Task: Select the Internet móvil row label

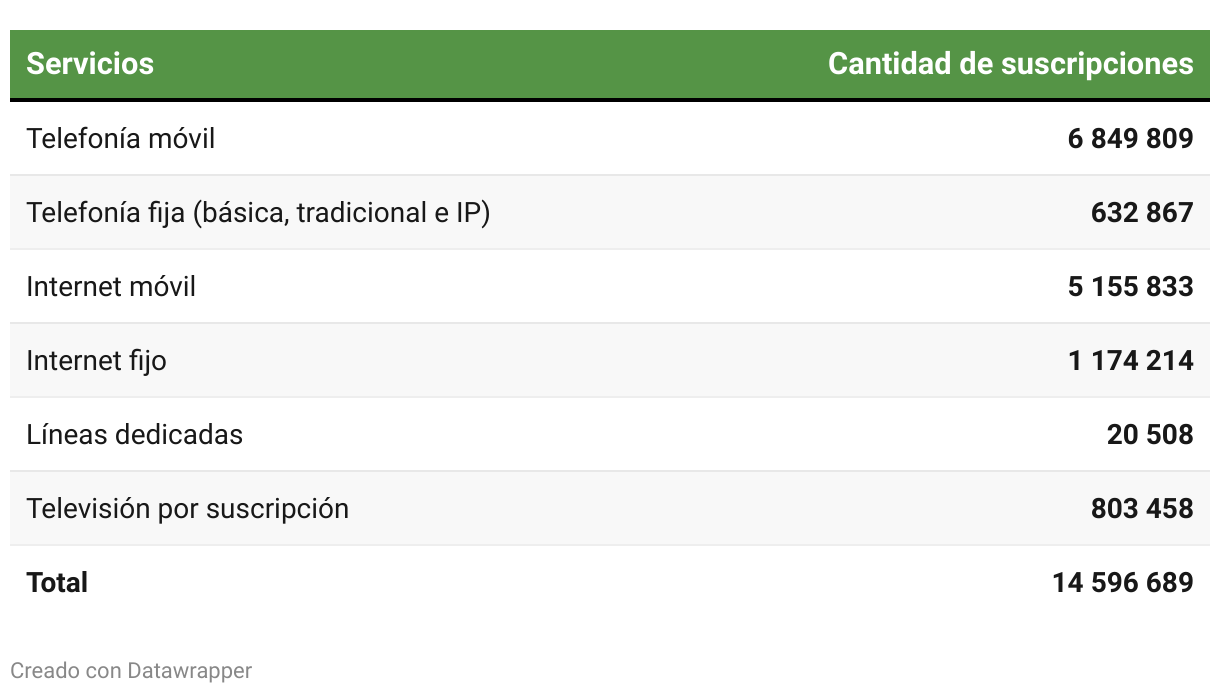Action: pyautogui.click(x=111, y=286)
